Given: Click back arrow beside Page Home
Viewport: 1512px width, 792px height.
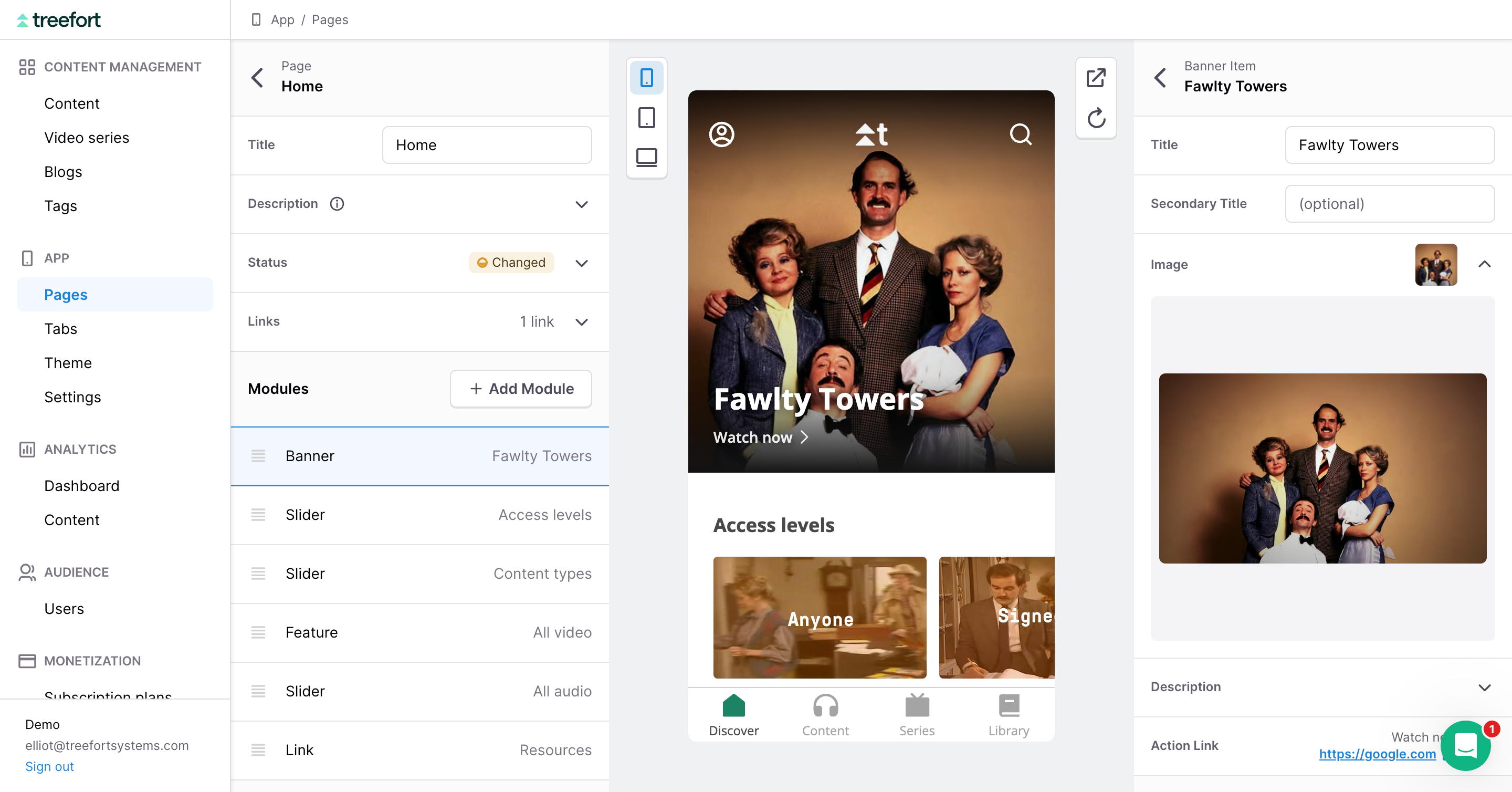Looking at the screenshot, I should click(257, 77).
